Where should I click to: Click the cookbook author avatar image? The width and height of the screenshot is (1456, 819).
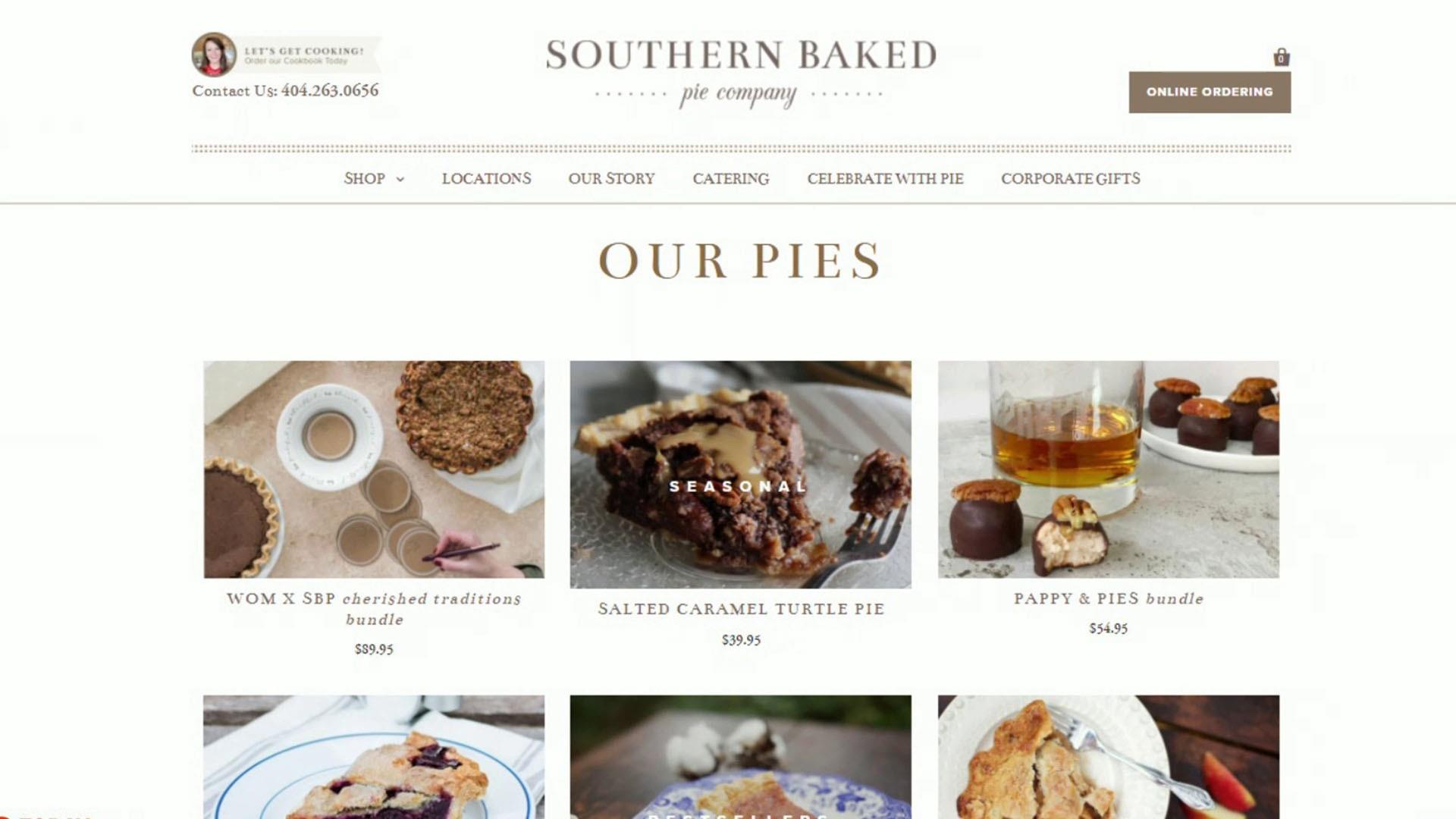[214, 55]
